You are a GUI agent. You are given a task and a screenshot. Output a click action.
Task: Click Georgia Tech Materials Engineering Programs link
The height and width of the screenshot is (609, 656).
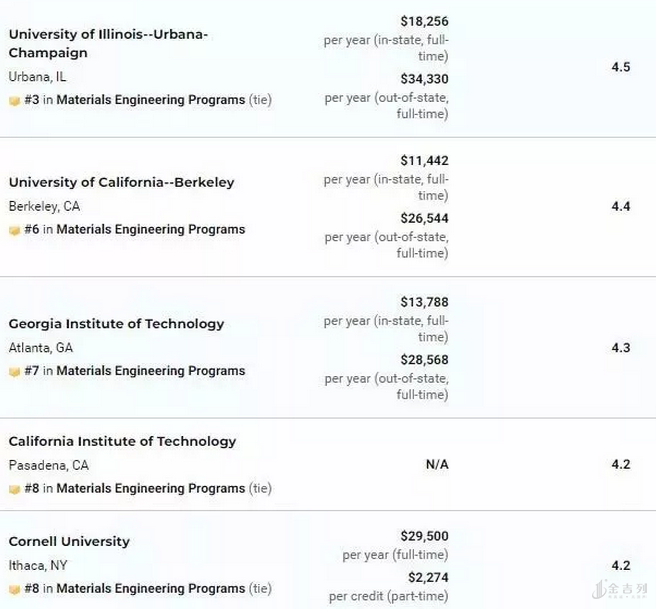(150, 371)
